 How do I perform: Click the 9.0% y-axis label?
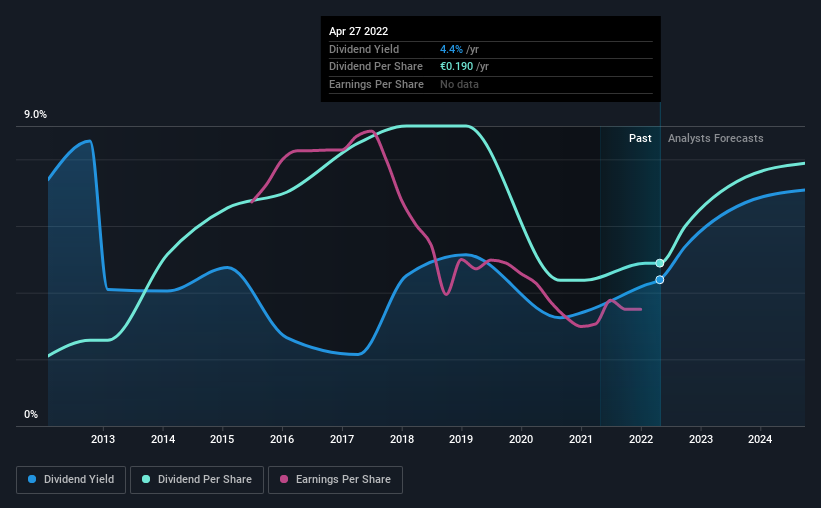pos(35,114)
